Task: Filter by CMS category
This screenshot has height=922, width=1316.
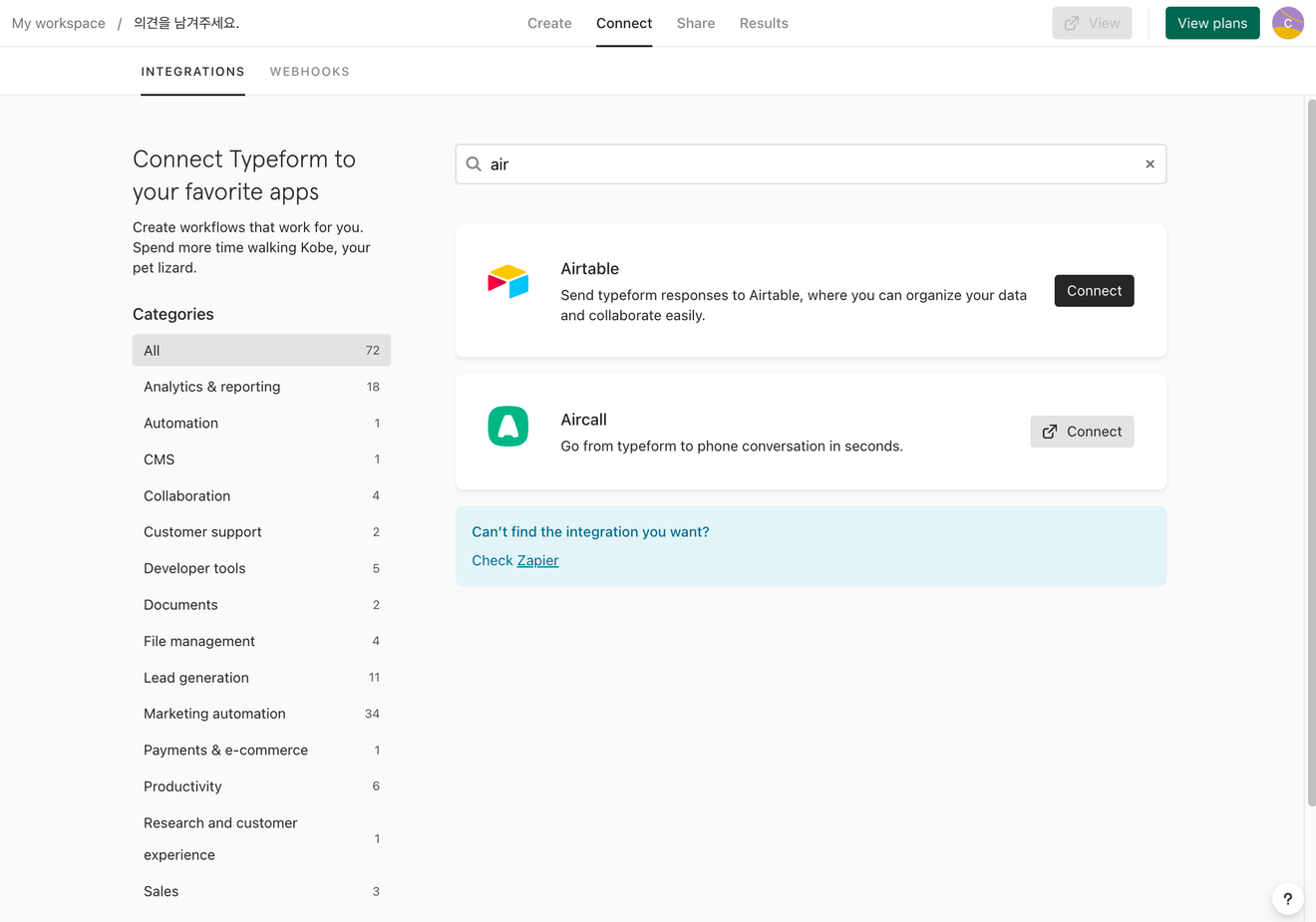Action: pos(261,460)
